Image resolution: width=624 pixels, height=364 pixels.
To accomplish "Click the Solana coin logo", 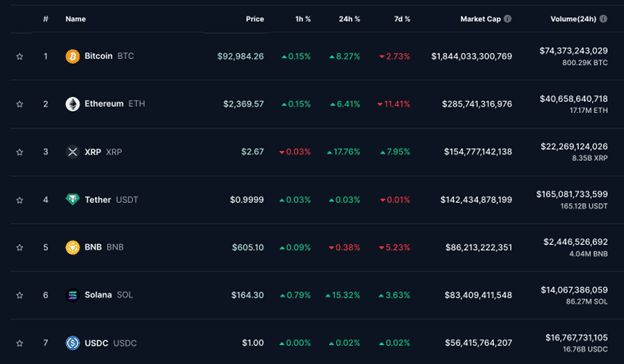I will tap(72, 295).
